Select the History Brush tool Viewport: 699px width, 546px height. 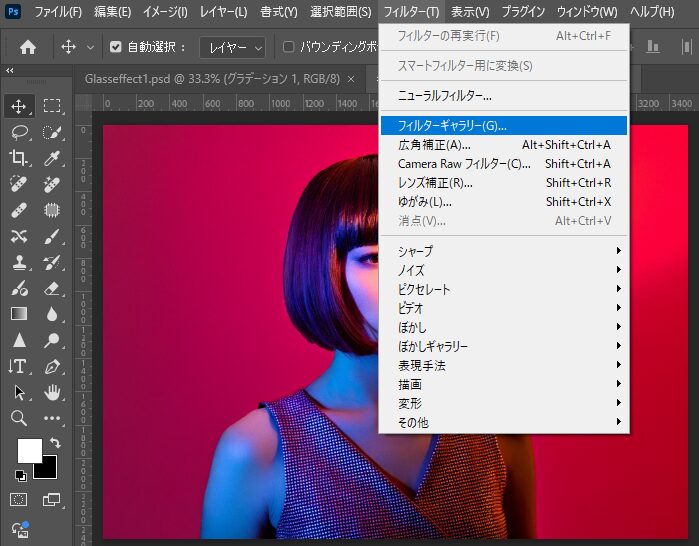pyautogui.click(x=52, y=263)
